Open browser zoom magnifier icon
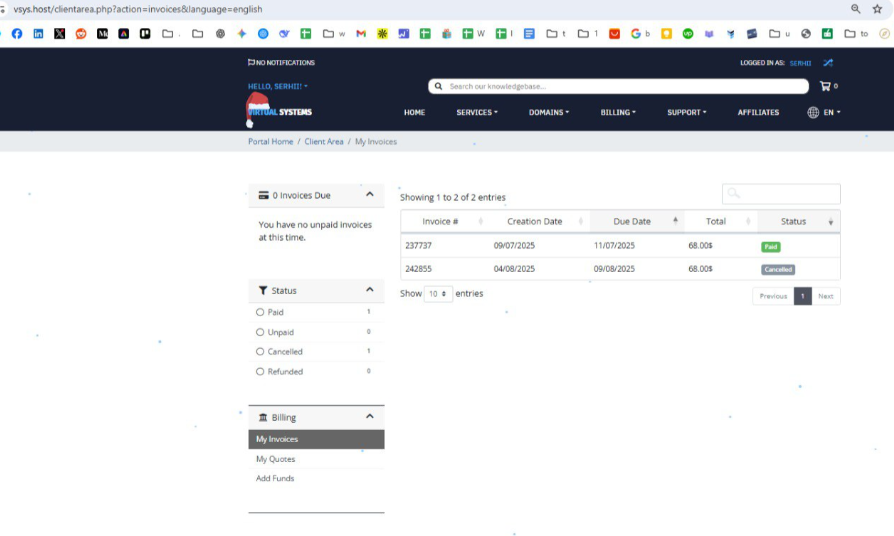Screen dimensions: 894x536 coord(855,9)
